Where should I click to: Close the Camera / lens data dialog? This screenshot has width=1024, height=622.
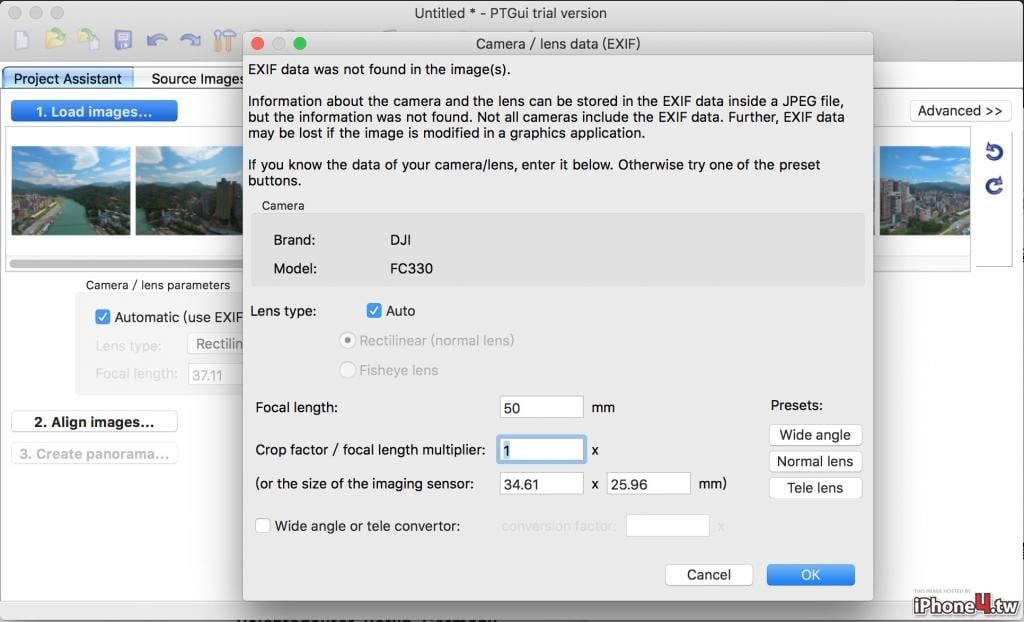pyautogui.click(x=257, y=44)
